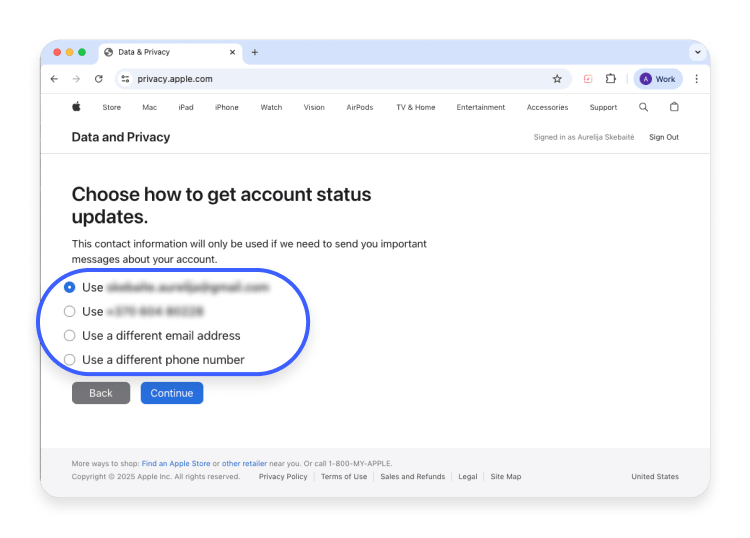Screen dimensions: 750x538
Task: Open the Mac menu item
Action: coord(149,108)
